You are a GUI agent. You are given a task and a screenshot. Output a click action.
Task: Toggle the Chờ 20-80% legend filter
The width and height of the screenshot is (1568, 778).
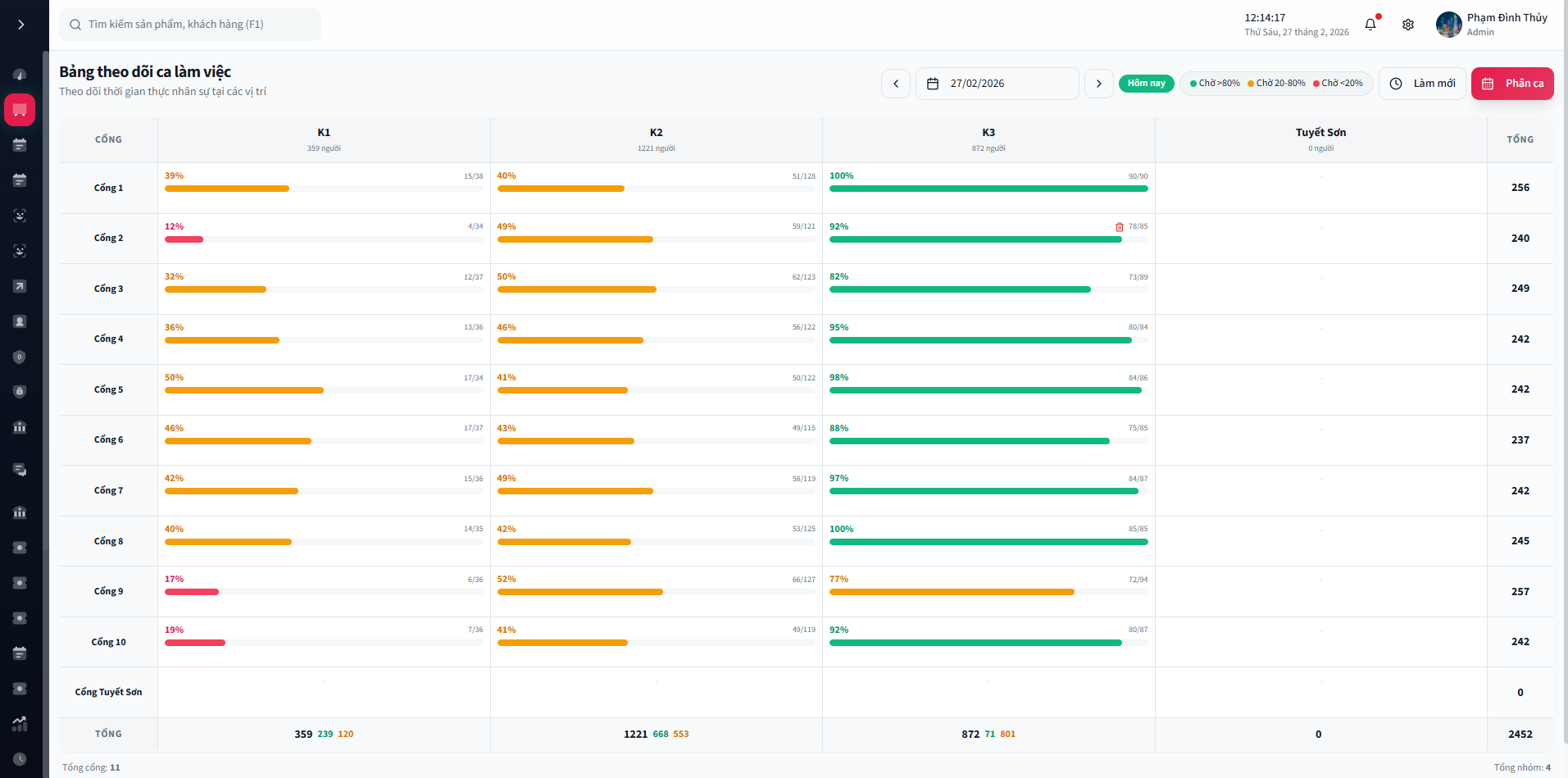pos(1276,83)
